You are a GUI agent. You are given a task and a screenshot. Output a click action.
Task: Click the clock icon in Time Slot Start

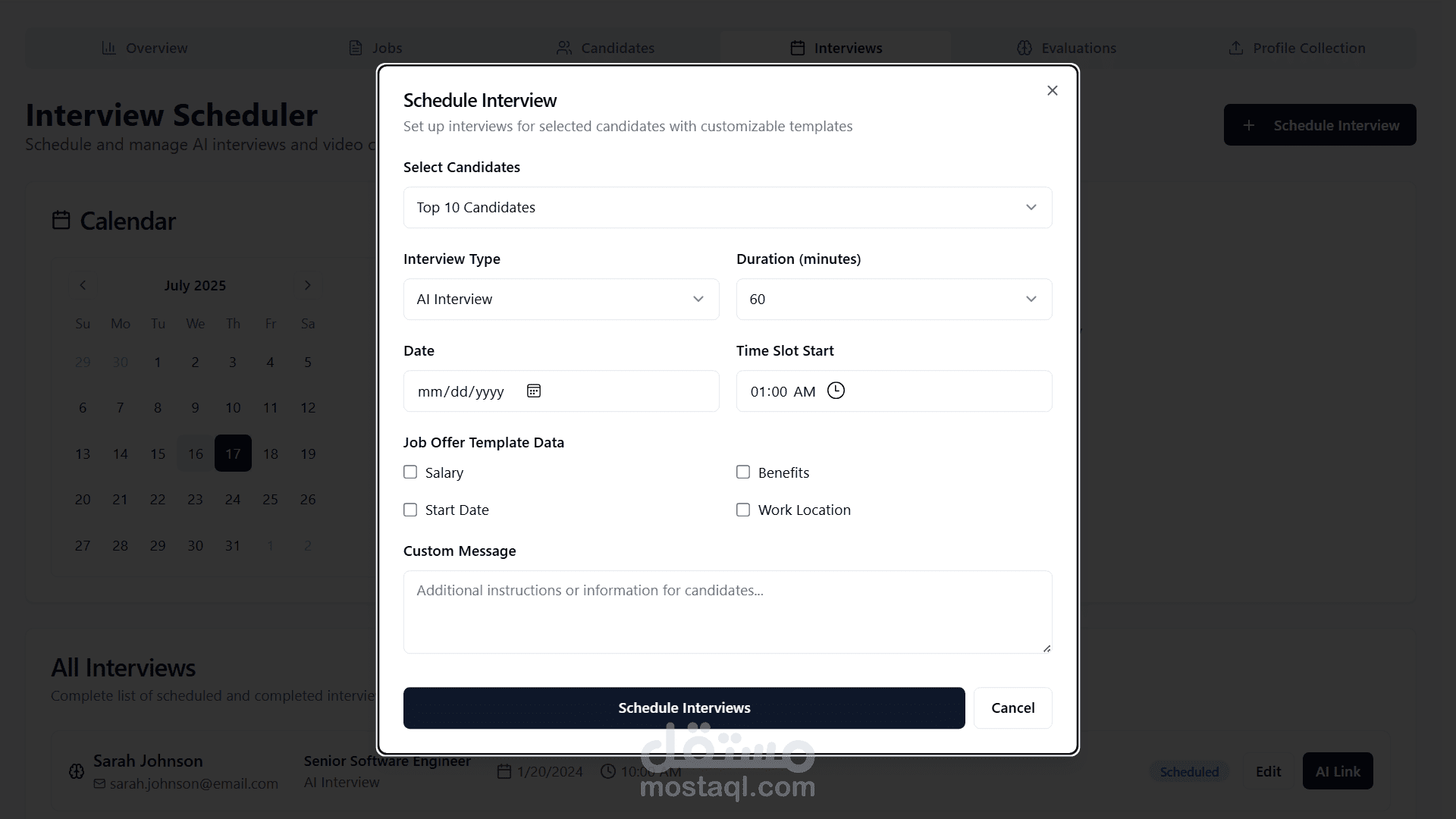tap(836, 391)
